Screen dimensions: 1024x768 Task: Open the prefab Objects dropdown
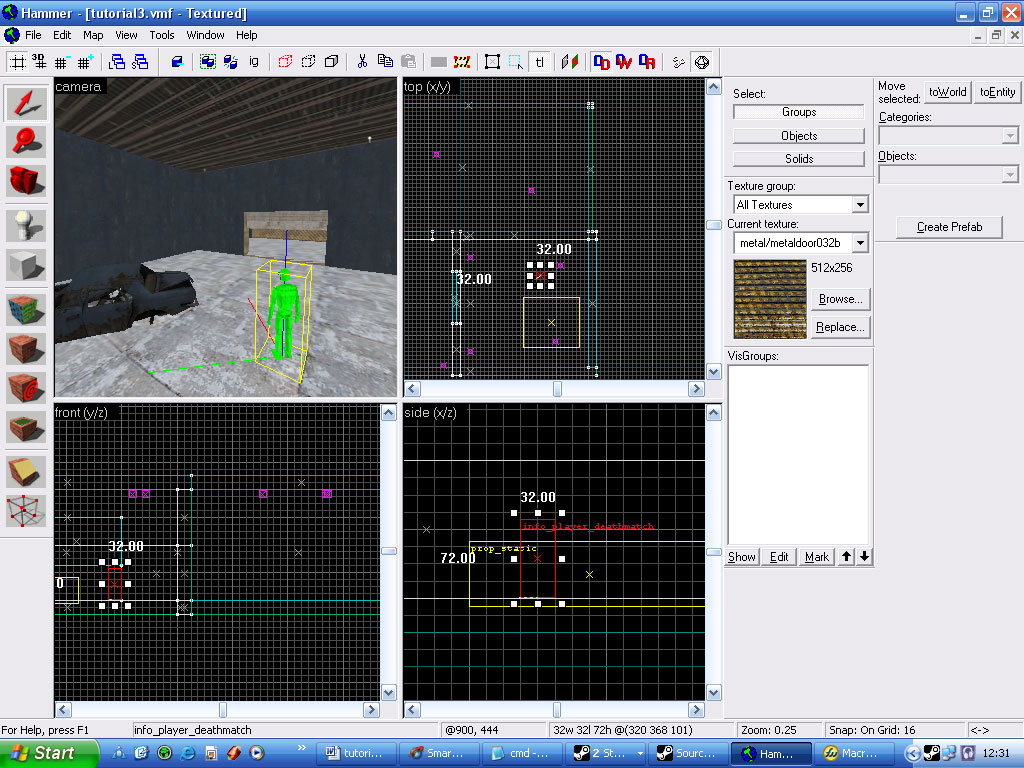point(1010,174)
